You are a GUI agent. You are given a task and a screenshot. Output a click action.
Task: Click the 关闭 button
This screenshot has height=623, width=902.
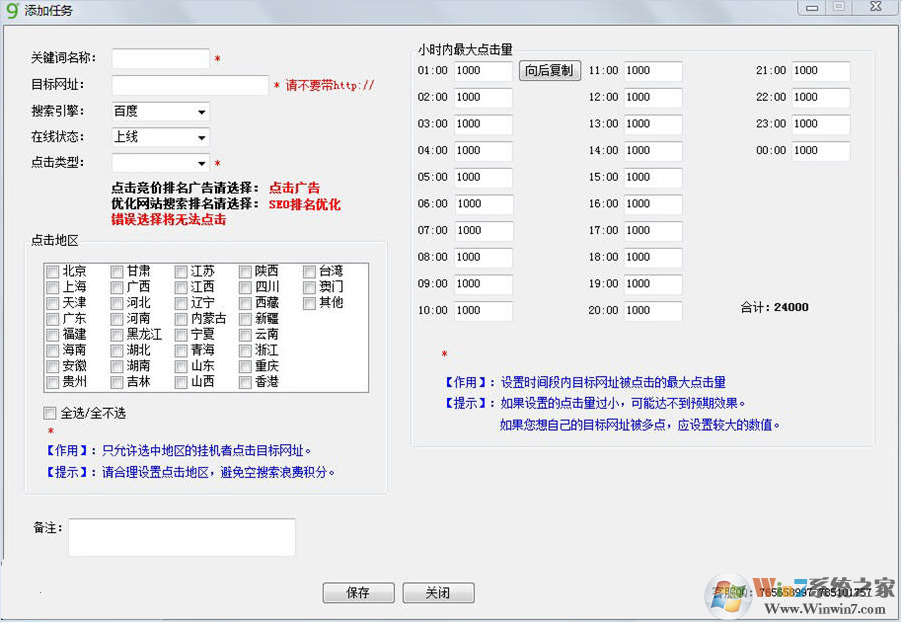(438, 592)
